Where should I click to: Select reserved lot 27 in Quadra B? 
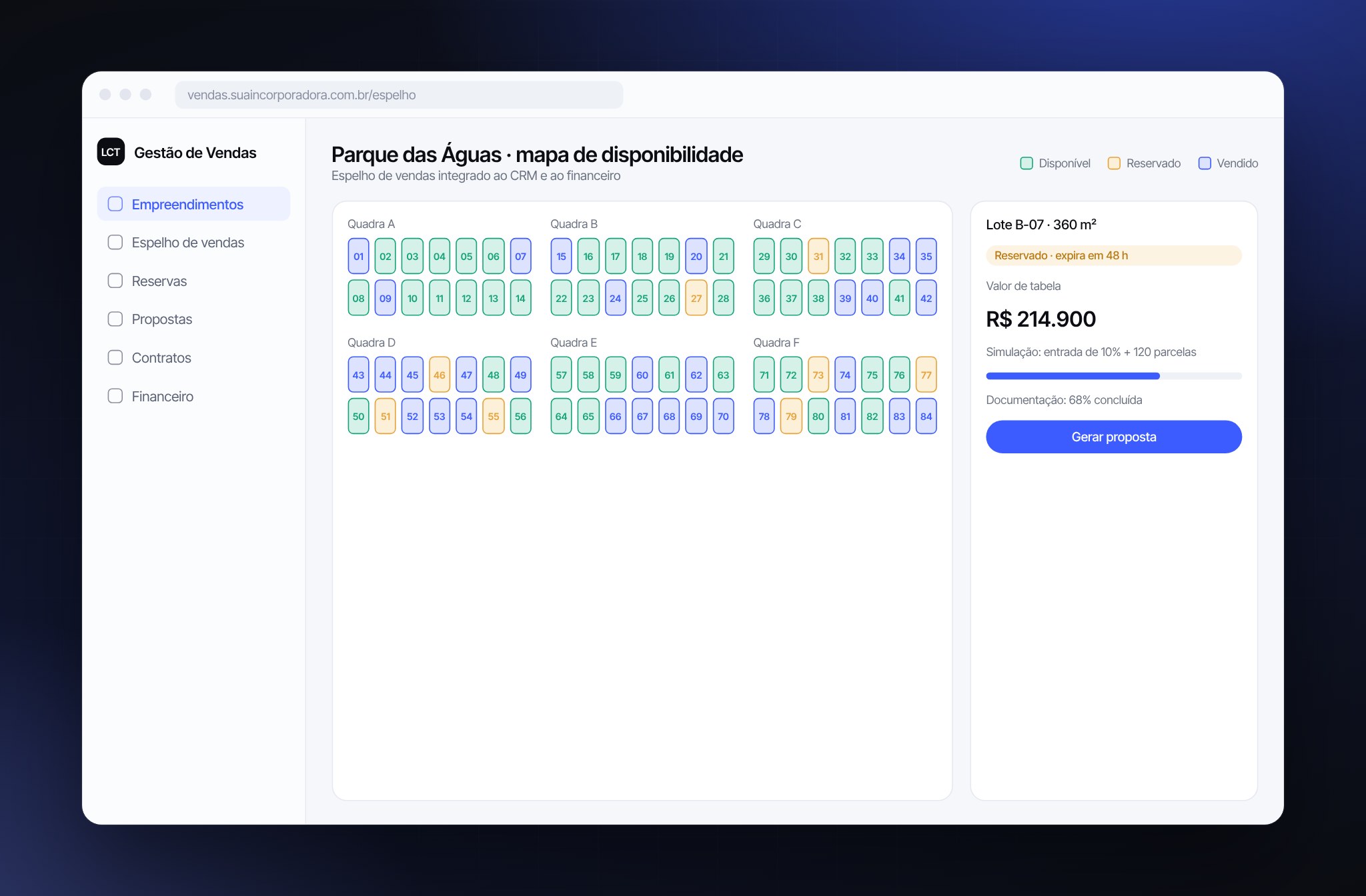(x=696, y=298)
